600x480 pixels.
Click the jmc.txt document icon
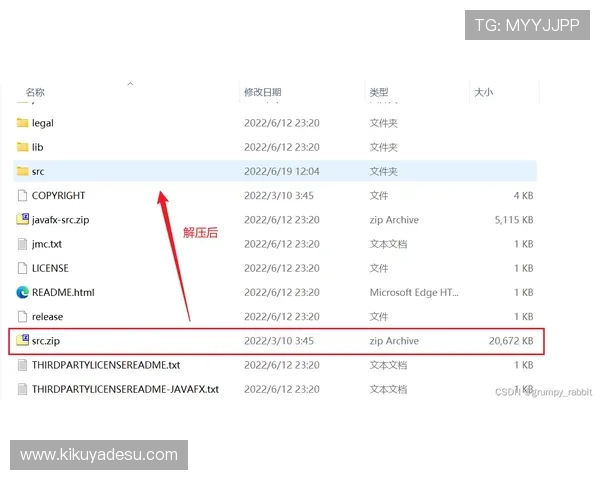pos(23,244)
